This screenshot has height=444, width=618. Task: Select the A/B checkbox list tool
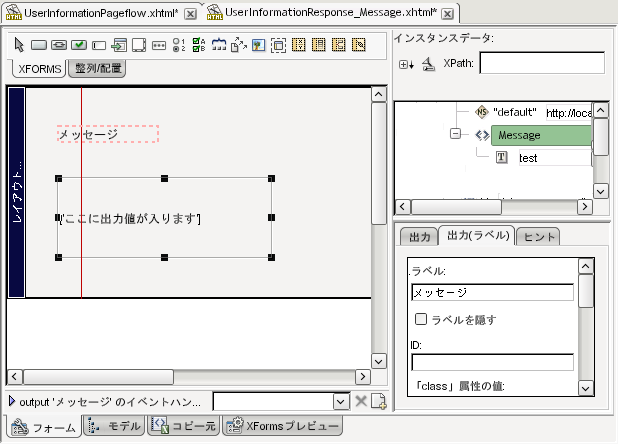tap(199, 45)
